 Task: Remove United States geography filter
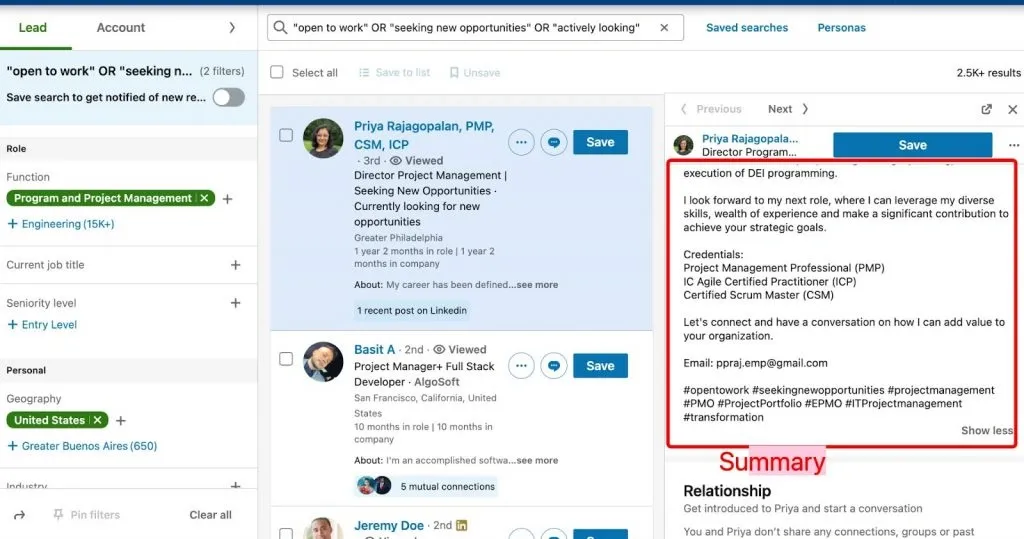pos(97,420)
